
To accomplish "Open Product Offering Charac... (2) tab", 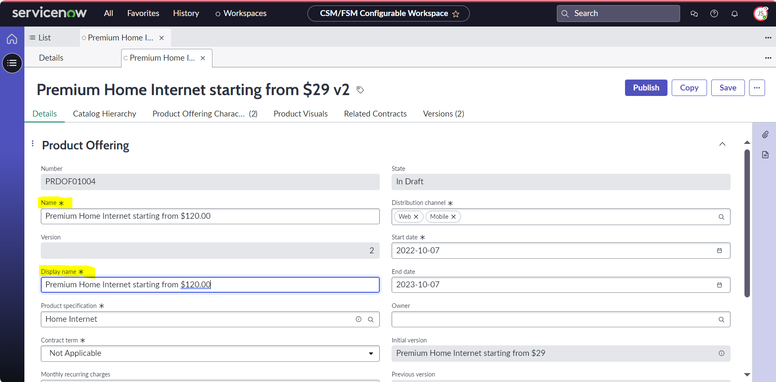I will pyautogui.click(x=205, y=114).
